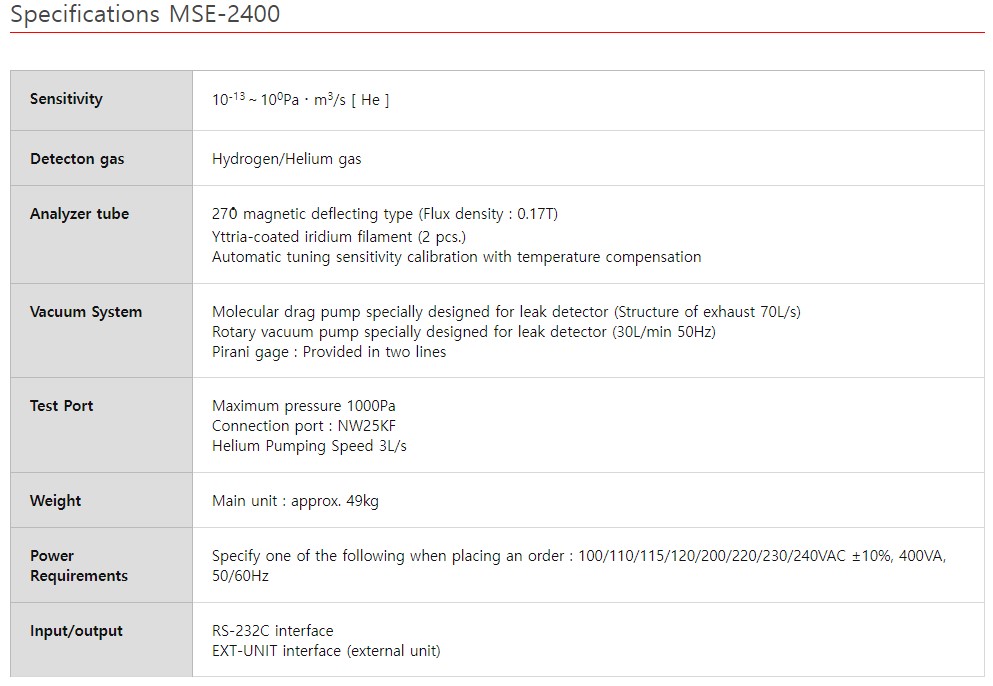Click the Yttria-coated iridium filament line
The width and height of the screenshot is (993, 686).
(x=338, y=237)
